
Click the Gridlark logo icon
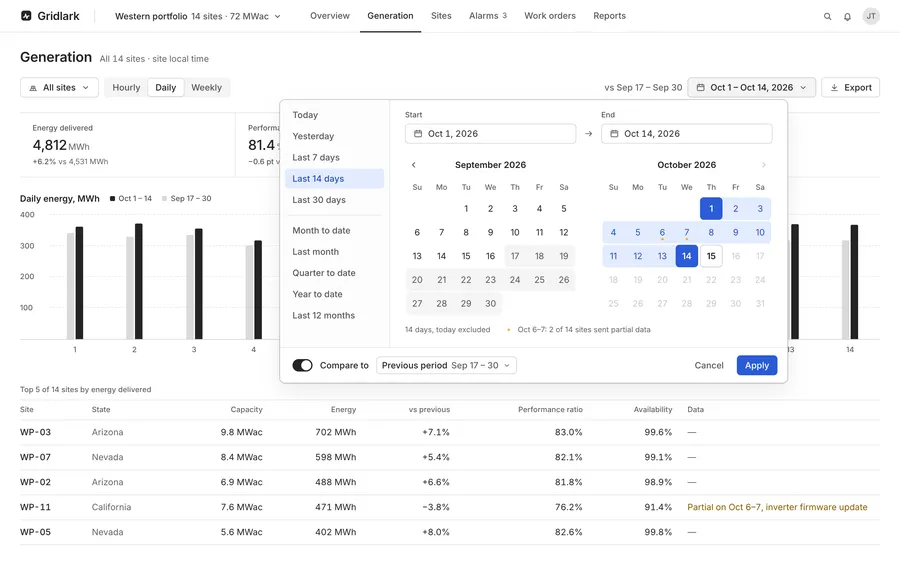[x=26, y=16]
